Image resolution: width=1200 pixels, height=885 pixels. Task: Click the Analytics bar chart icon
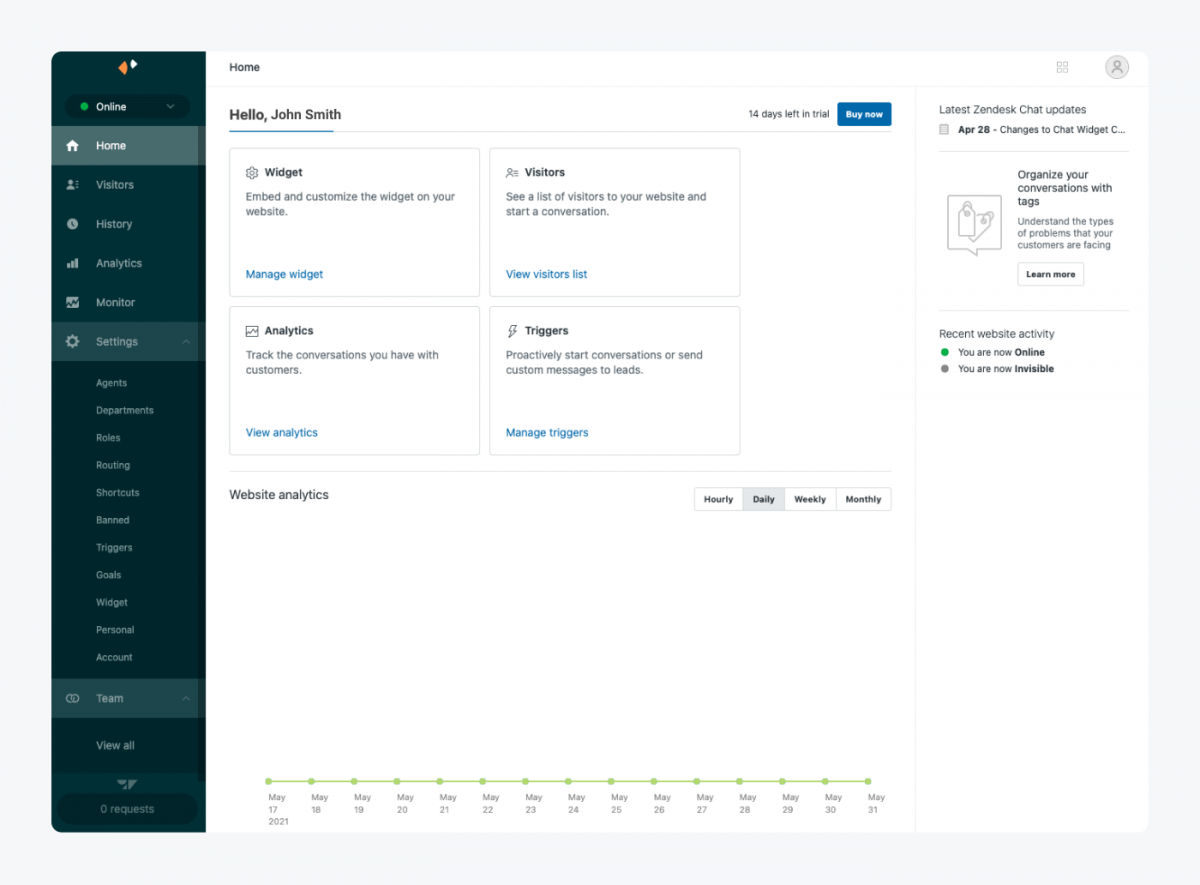[72, 263]
